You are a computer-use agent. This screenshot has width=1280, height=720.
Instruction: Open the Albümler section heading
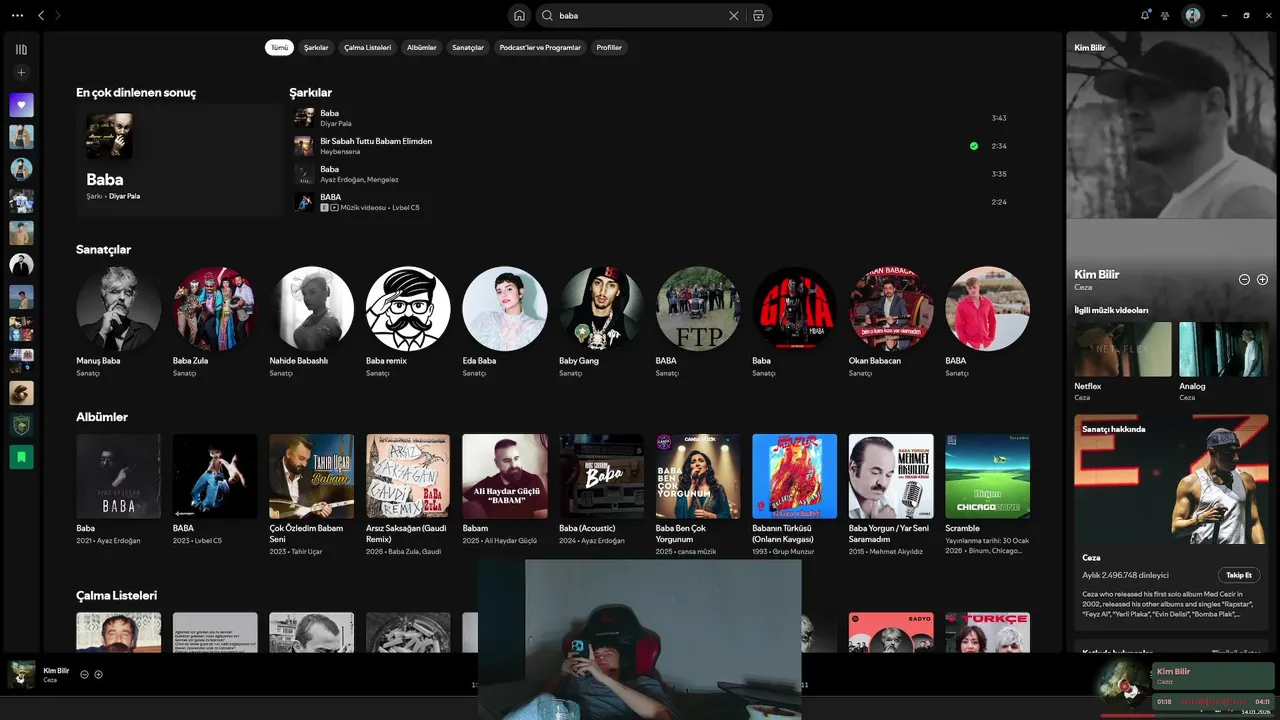102,417
